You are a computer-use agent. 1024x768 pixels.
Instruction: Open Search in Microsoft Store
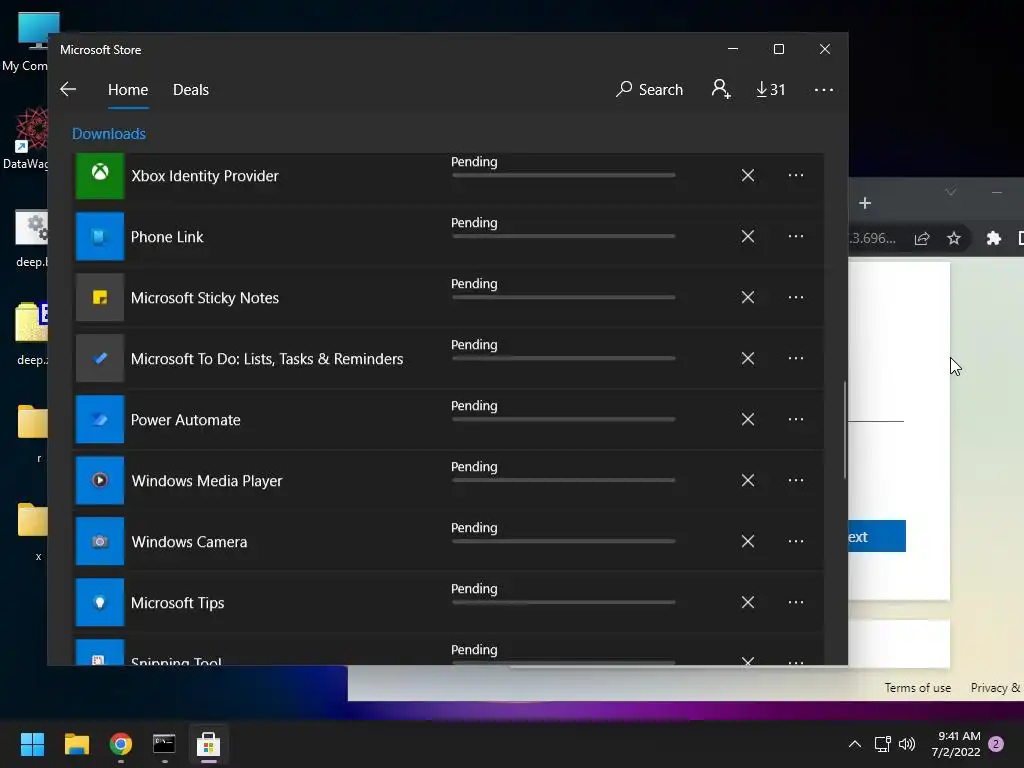coord(649,89)
